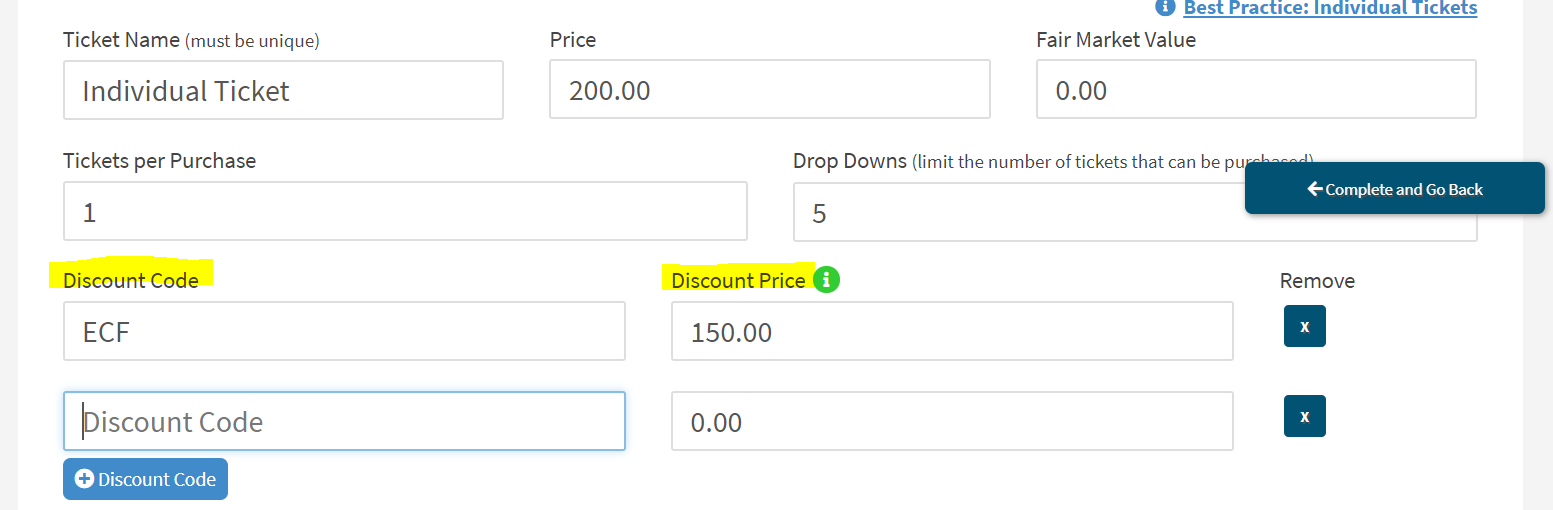Click the Remove column heading
This screenshot has width=1553, height=510.
point(1317,281)
